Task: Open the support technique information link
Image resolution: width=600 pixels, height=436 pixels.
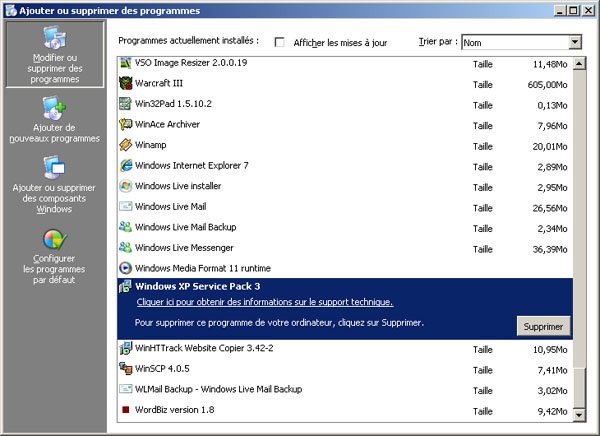Action: click(x=265, y=302)
